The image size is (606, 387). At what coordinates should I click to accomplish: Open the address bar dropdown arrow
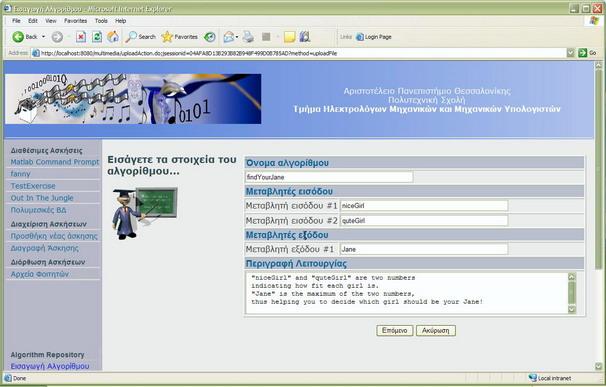tap(570, 53)
